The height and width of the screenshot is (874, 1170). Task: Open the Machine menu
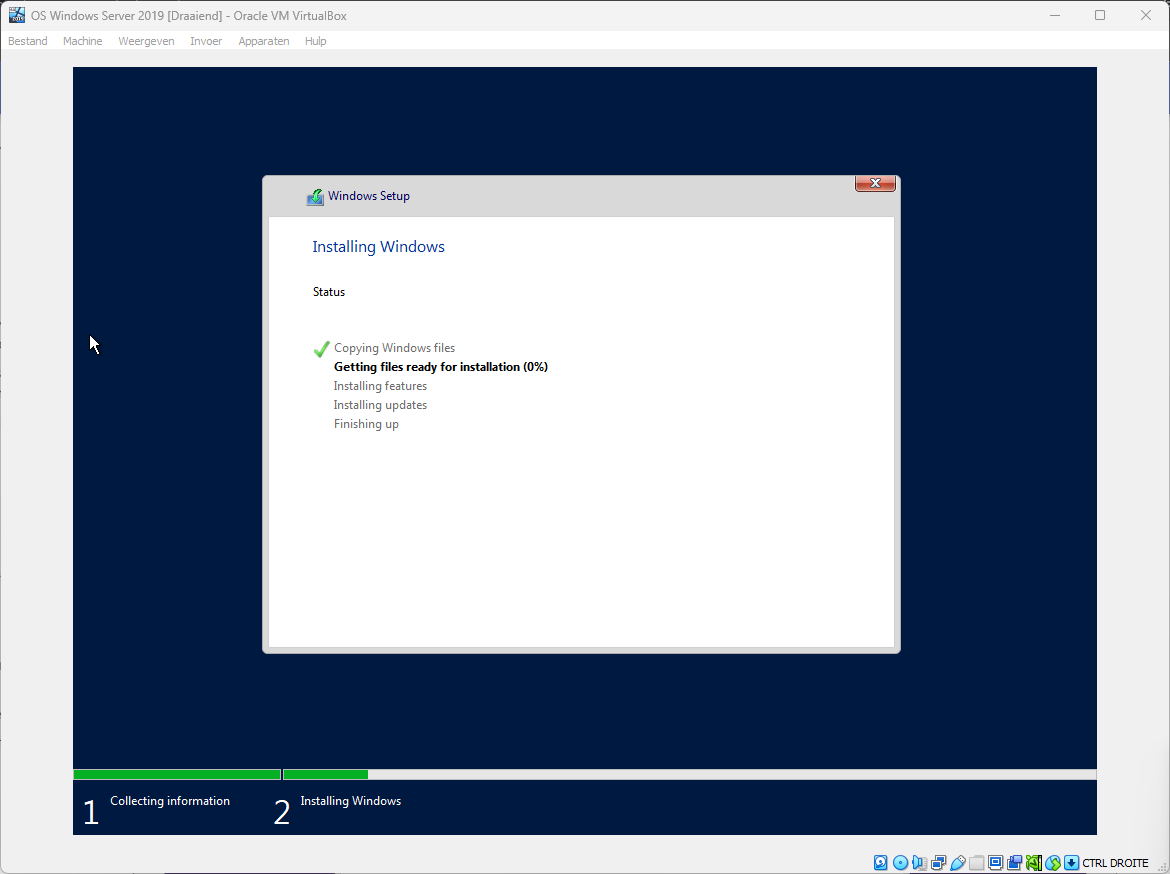click(x=82, y=41)
